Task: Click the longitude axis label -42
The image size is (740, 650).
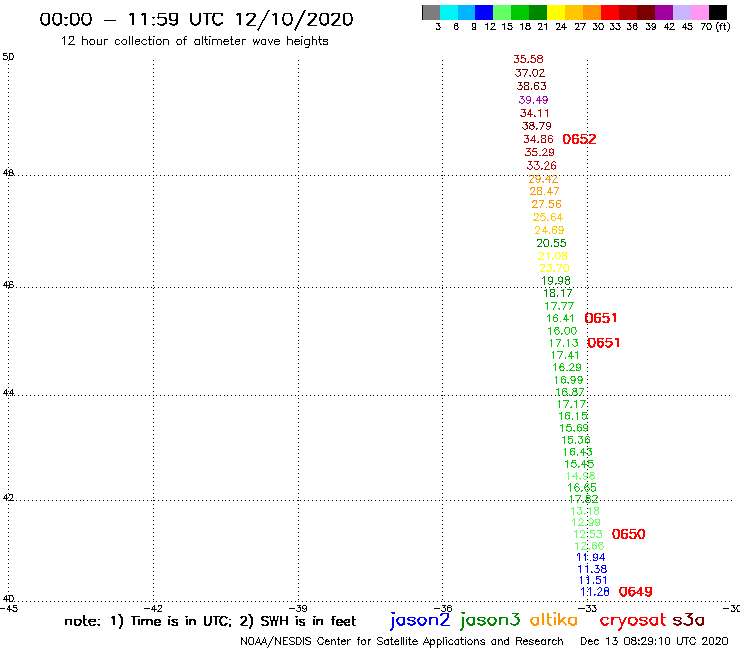Action: point(153,608)
